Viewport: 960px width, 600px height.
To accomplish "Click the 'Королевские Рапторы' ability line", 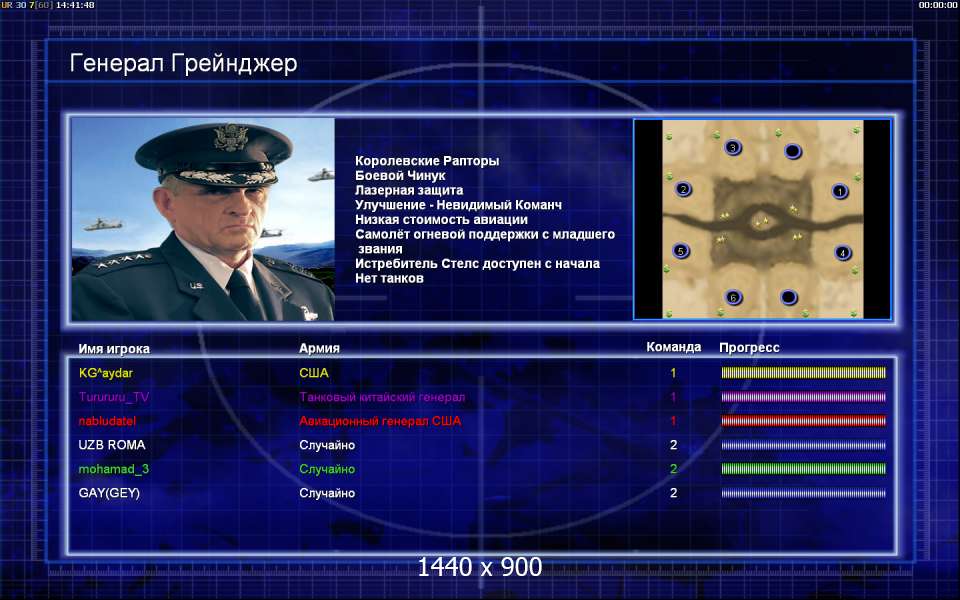I will [x=427, y=161].
